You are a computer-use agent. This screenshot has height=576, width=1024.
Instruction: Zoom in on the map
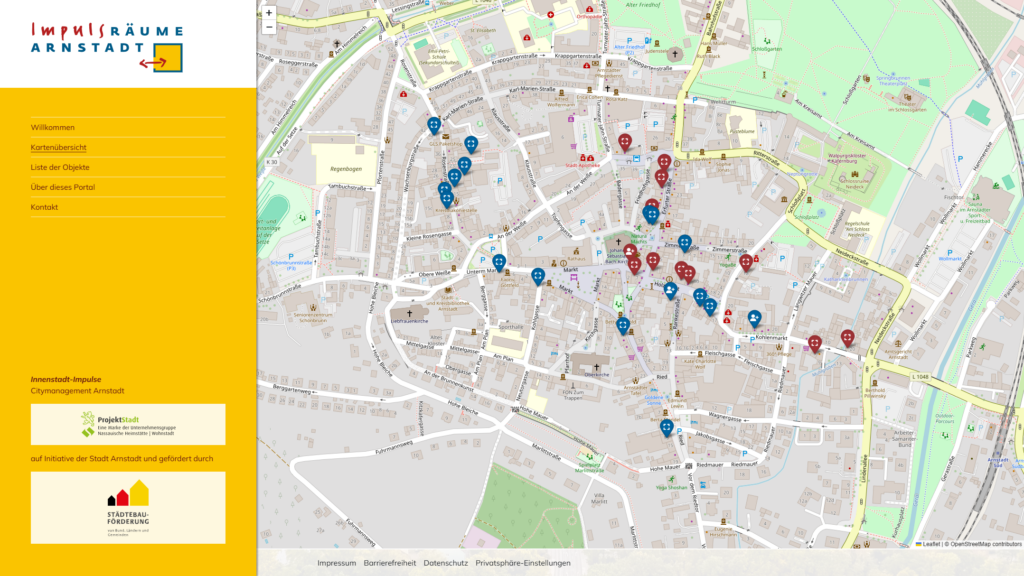click(x=268, y=12)
